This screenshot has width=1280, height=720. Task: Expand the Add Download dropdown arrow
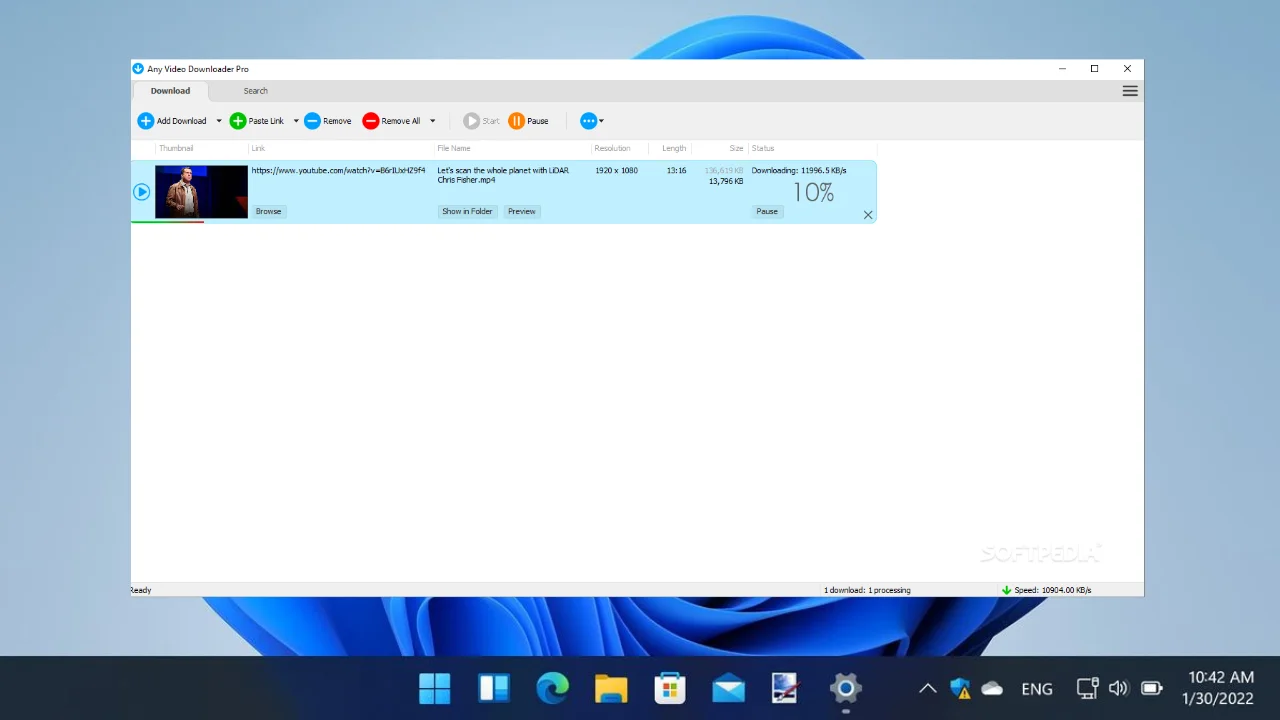click(x=219, y=121)
